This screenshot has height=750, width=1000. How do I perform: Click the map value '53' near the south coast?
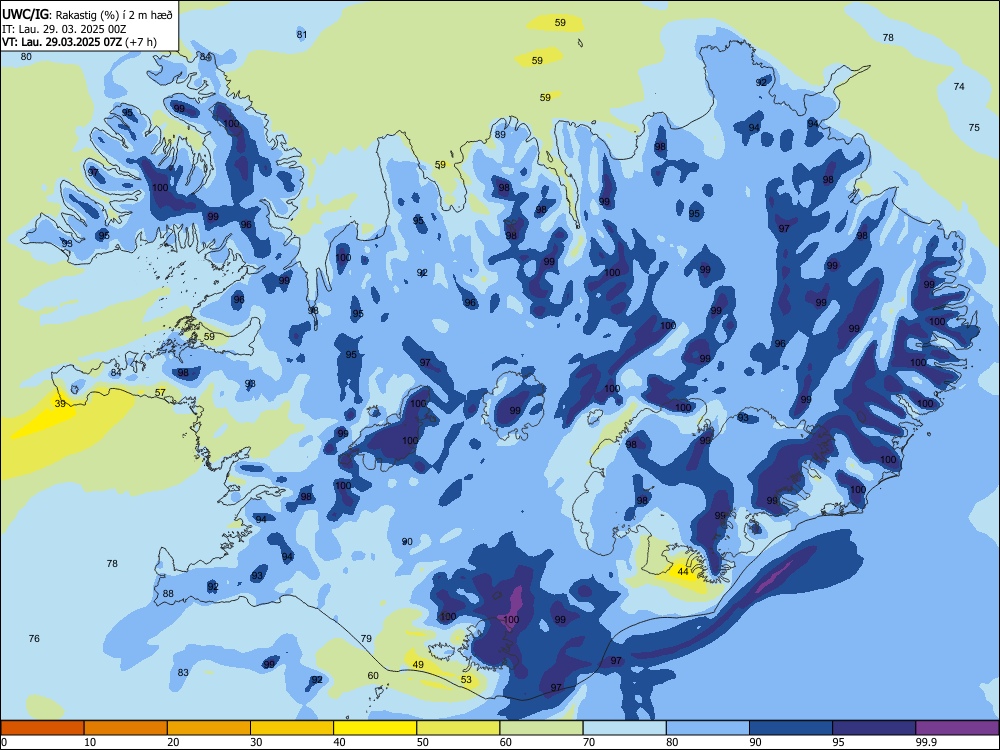[x=466, y=680]
